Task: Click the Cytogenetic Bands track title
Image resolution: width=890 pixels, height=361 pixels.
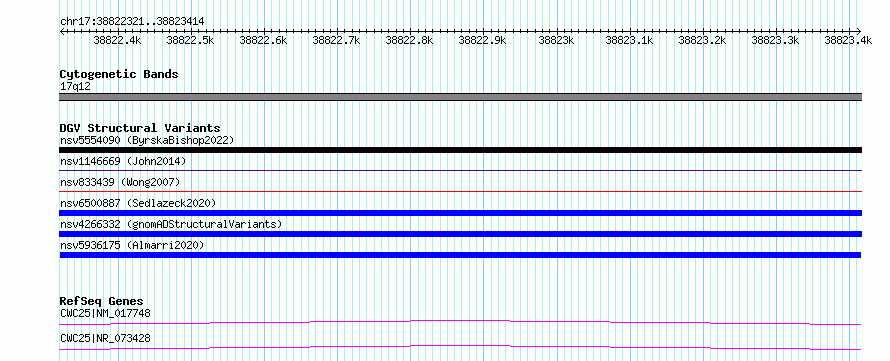Action: [119, 74]
